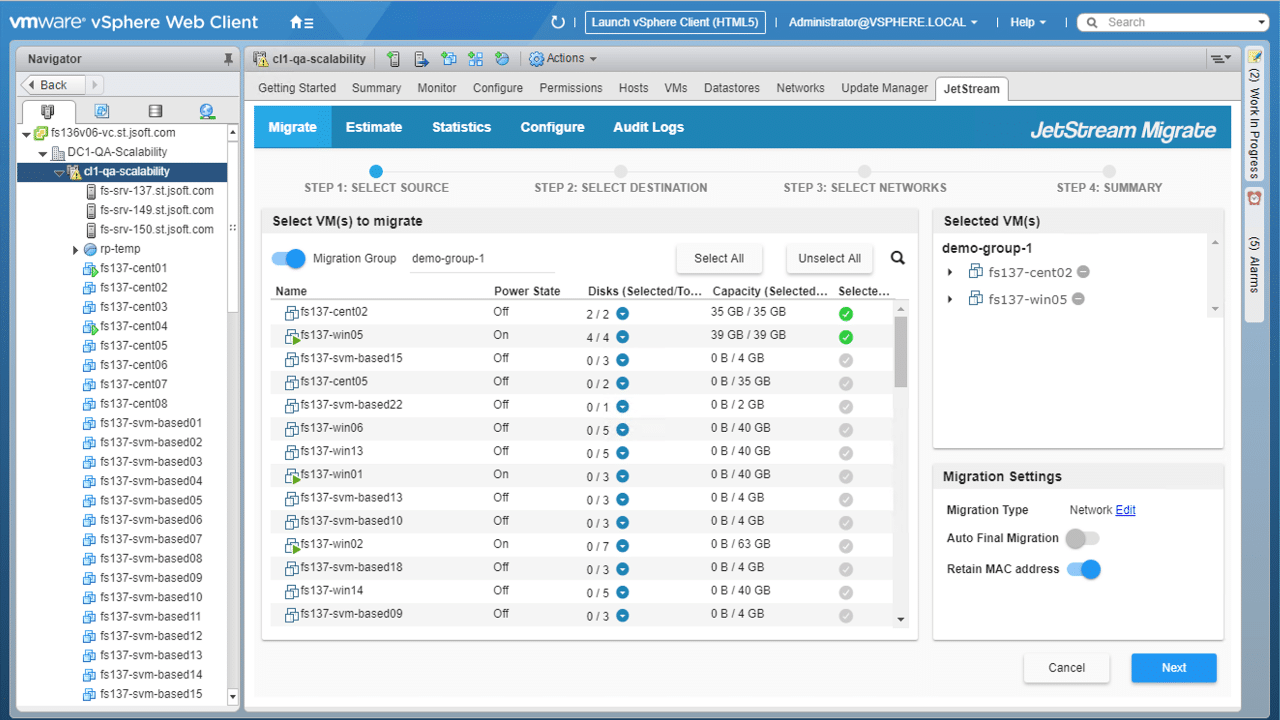Select fs137-win06 with its gray check icon
1280x720 pixels.
click(846, 429)
